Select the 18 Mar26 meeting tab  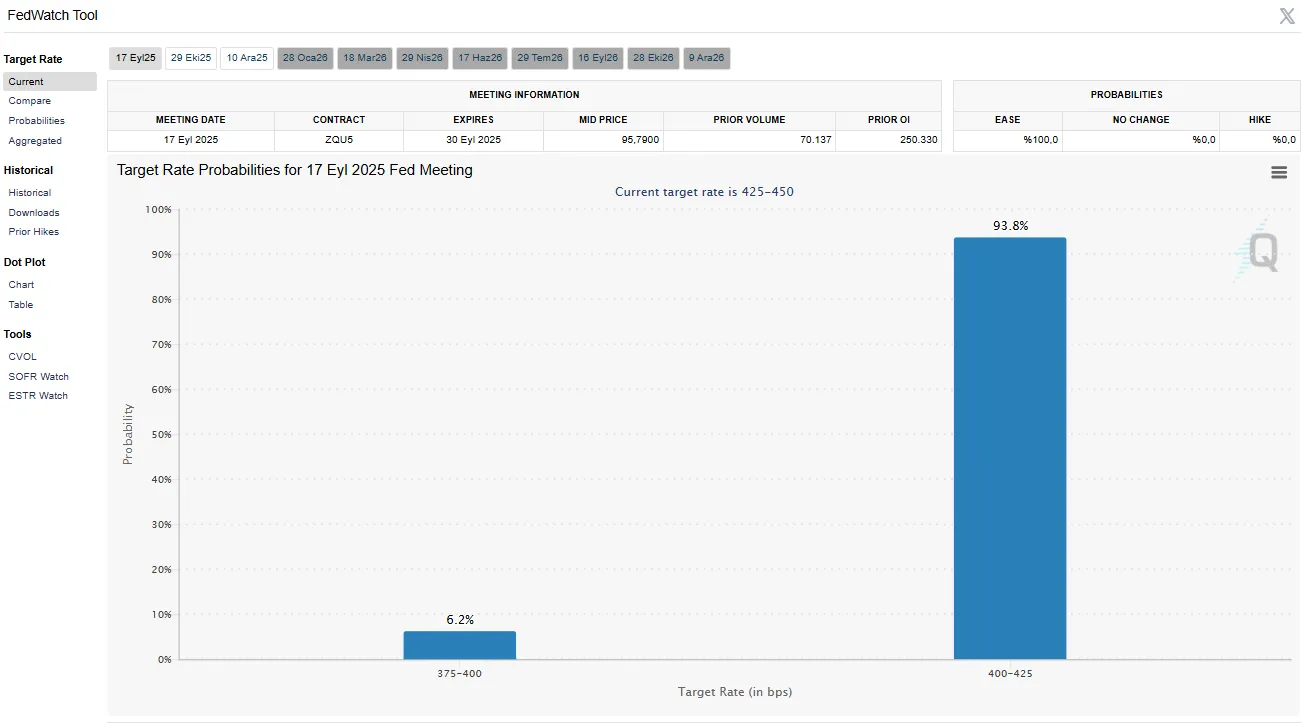pos(365,58)
